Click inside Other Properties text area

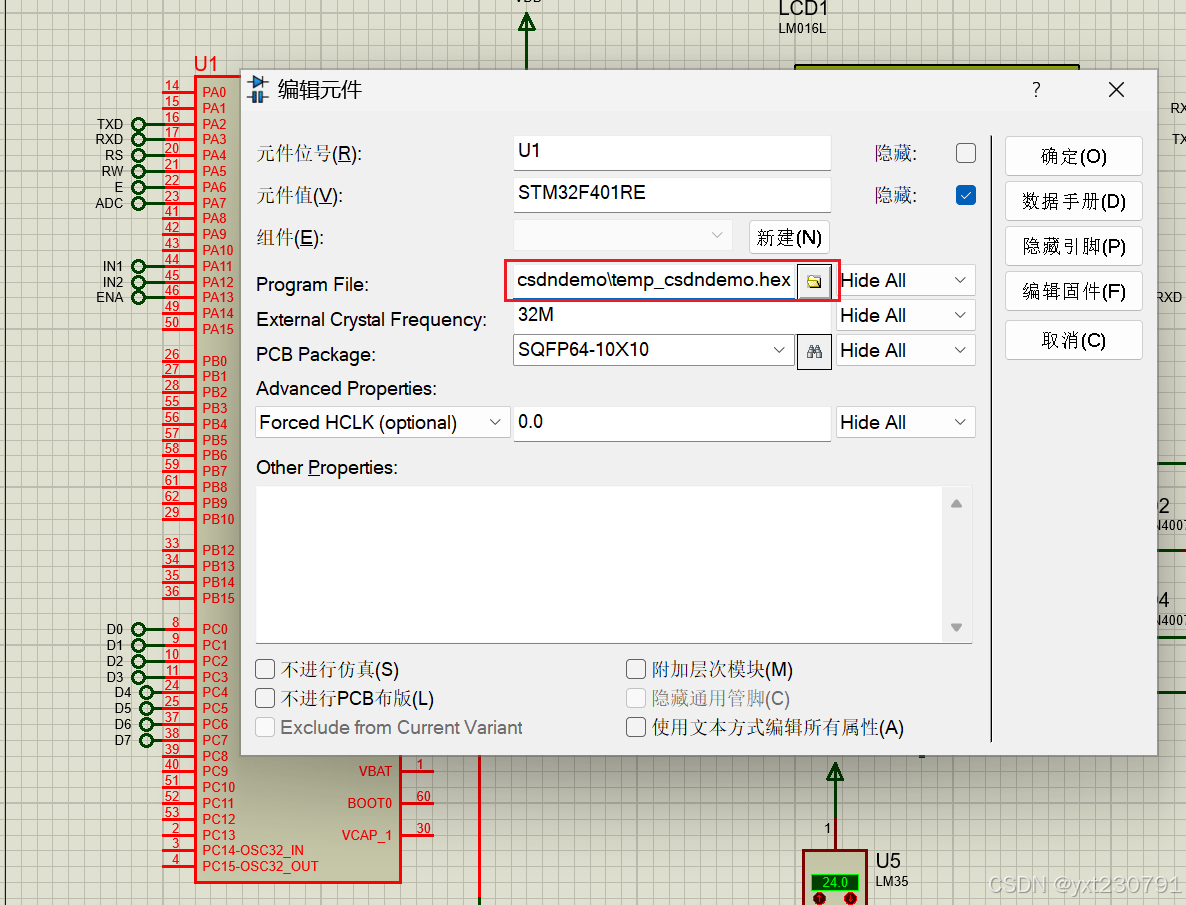(x=599, y=564)
